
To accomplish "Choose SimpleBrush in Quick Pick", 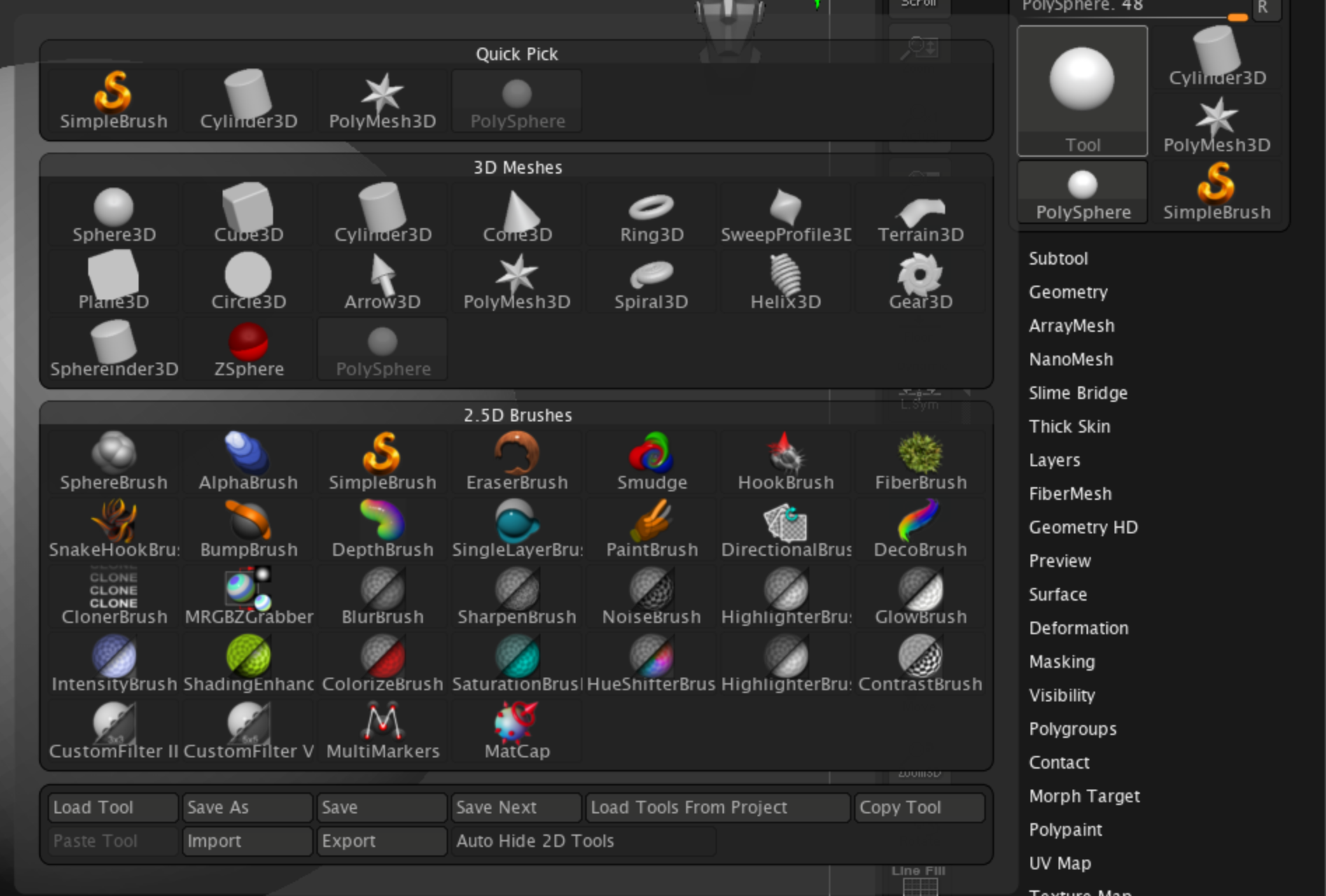I will pos(114,101).
